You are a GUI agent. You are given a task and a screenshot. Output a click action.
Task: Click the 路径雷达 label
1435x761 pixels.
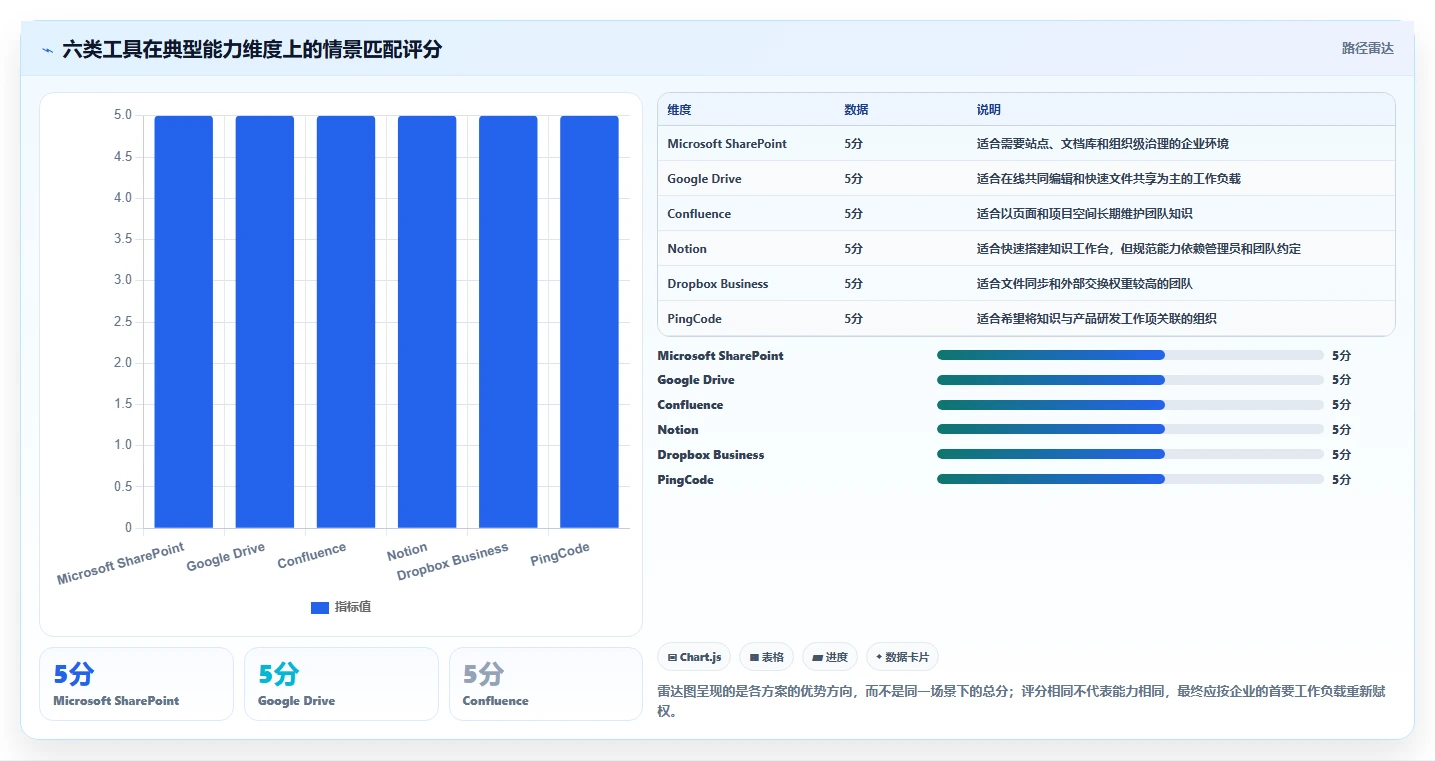click(1367, 48)
